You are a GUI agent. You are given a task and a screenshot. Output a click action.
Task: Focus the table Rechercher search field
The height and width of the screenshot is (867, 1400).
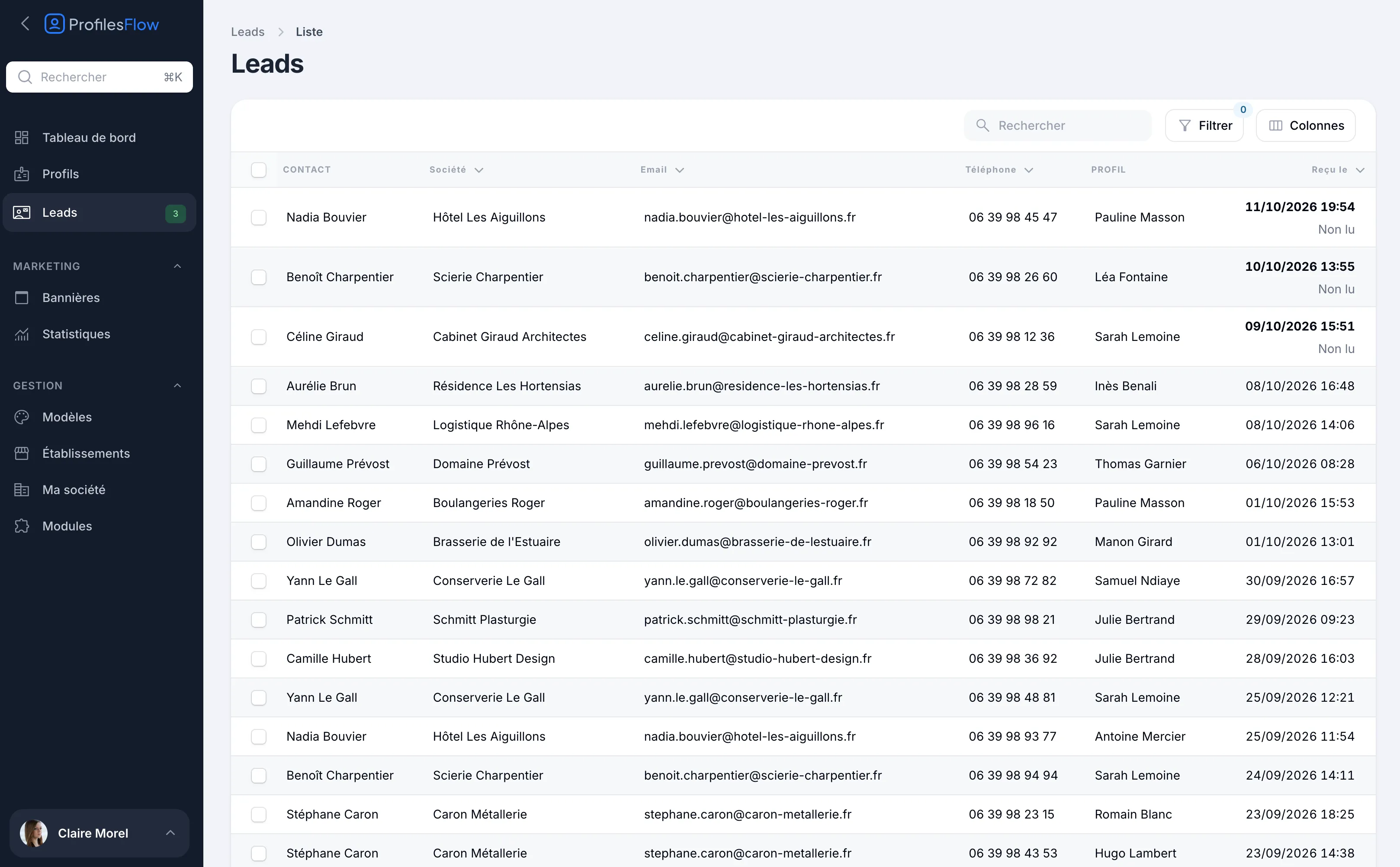(x=1057, y=125)
